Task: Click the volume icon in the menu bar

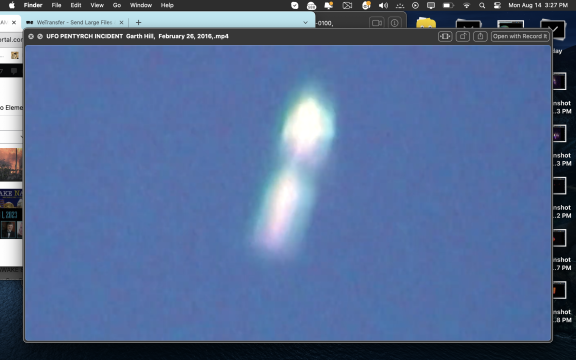Action: tap(383, 5)
